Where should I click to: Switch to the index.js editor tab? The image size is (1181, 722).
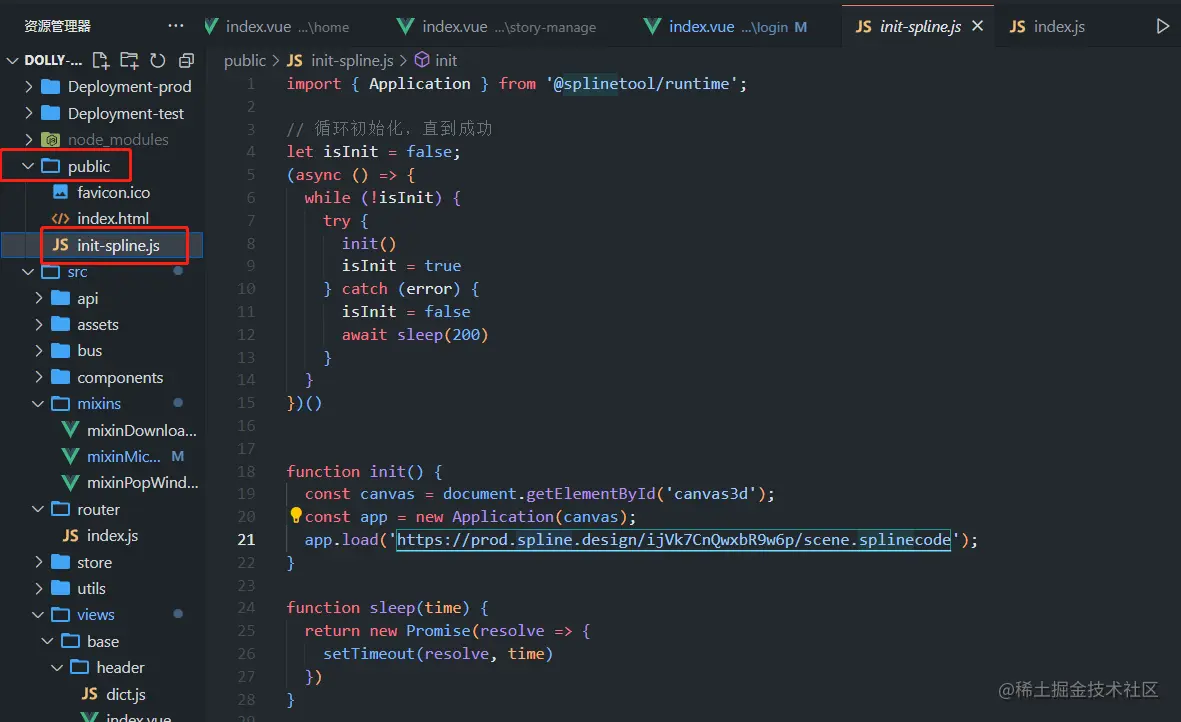click(1048, 26)
